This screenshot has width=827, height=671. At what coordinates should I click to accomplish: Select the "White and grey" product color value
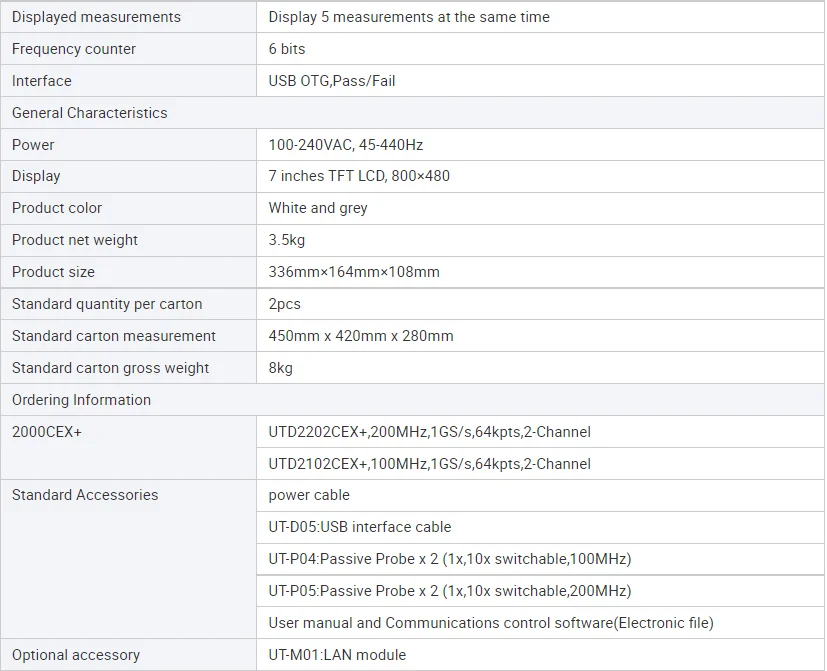(x=318, y=208)
